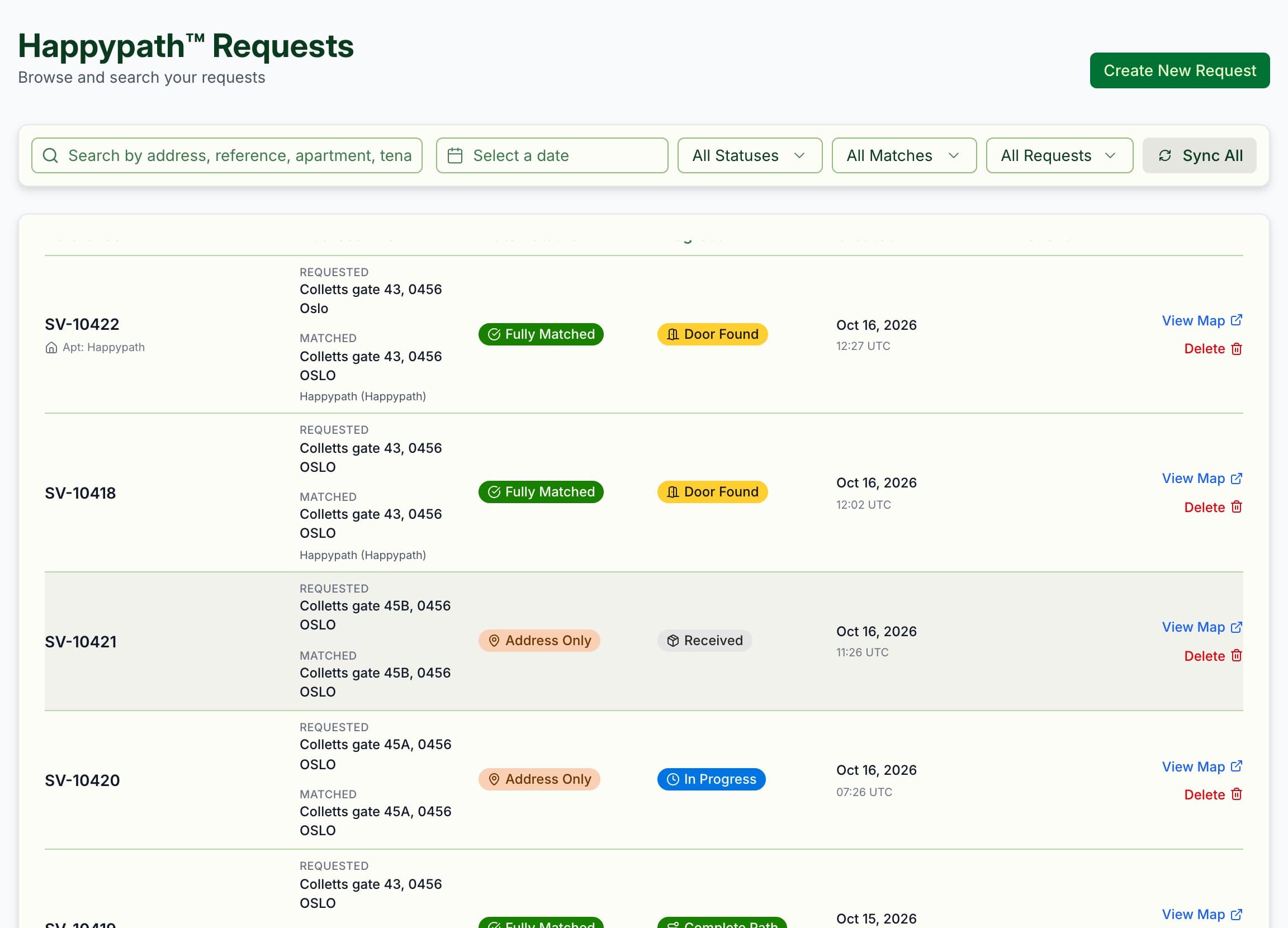Focus the address search input field
The image size is (1288, 928).
pos(226,155)
